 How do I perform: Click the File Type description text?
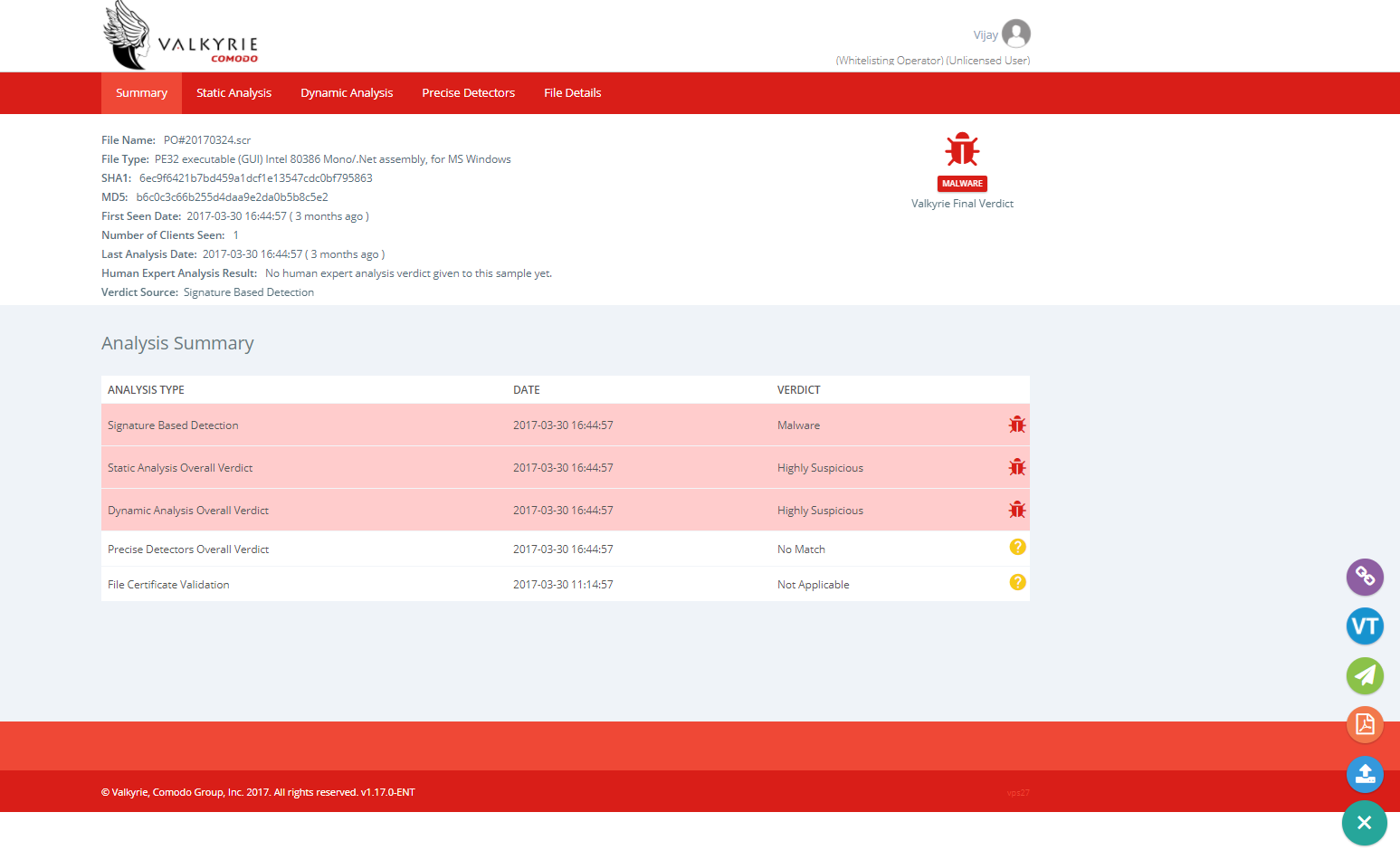(x=333, y=159)
